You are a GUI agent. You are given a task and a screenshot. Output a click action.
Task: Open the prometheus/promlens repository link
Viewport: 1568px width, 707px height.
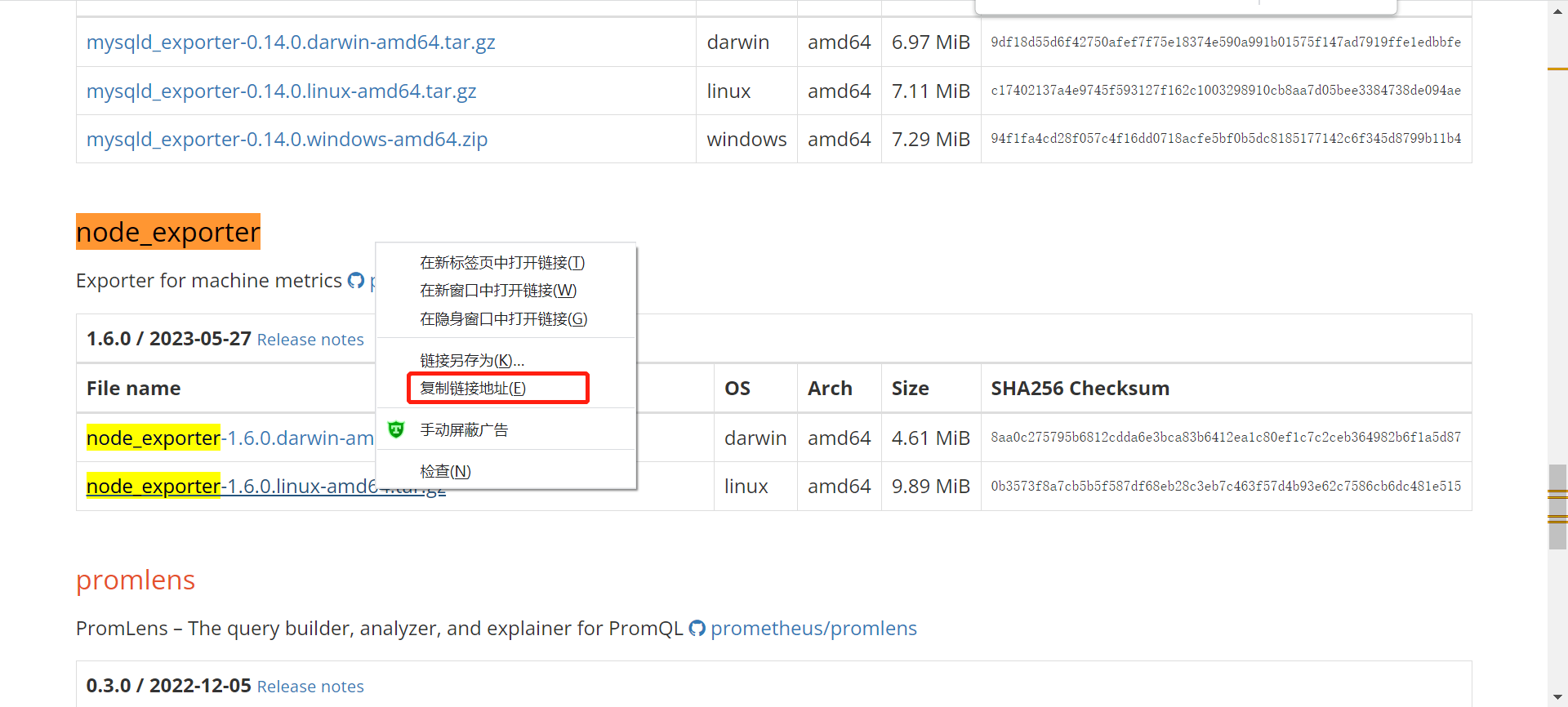[x=813, y=629]
